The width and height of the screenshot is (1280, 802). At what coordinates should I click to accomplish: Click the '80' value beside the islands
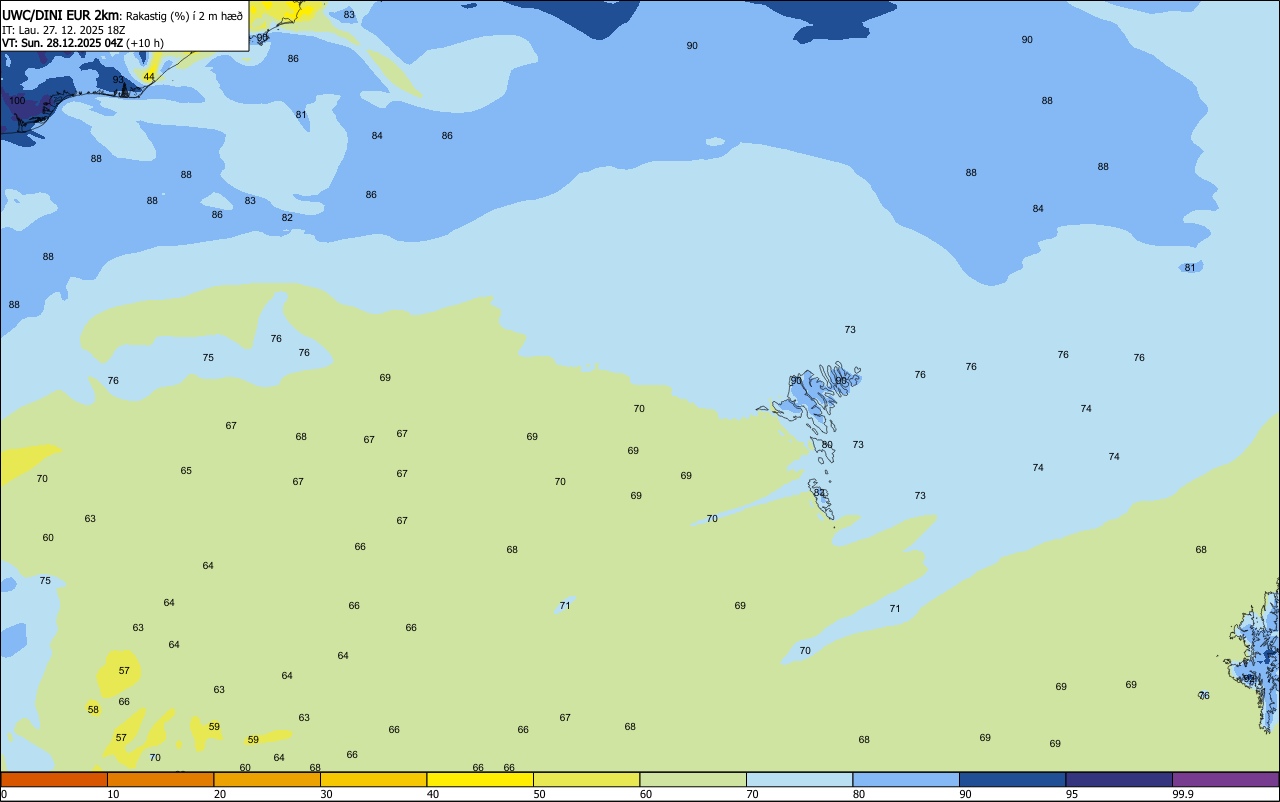click(x=827, y=445)
